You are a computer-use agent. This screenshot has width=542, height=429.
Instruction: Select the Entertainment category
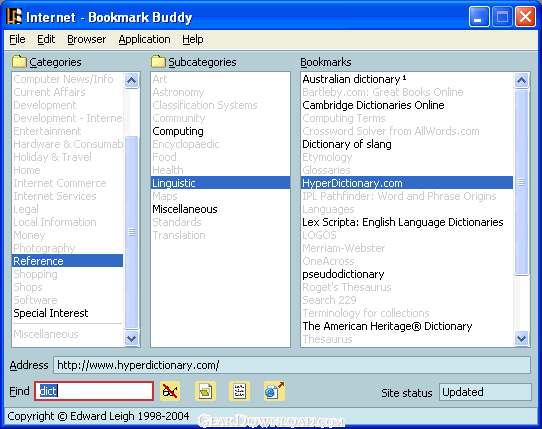click(x=68, y=131)
